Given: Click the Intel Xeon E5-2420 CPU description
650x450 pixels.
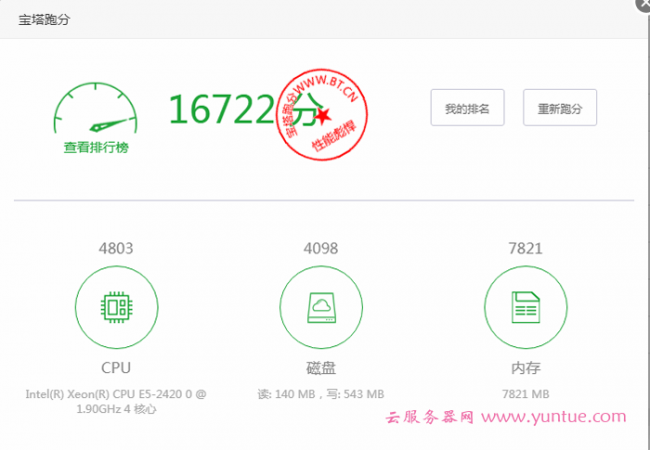Looking at the screenshot, I should click(116, 401).
